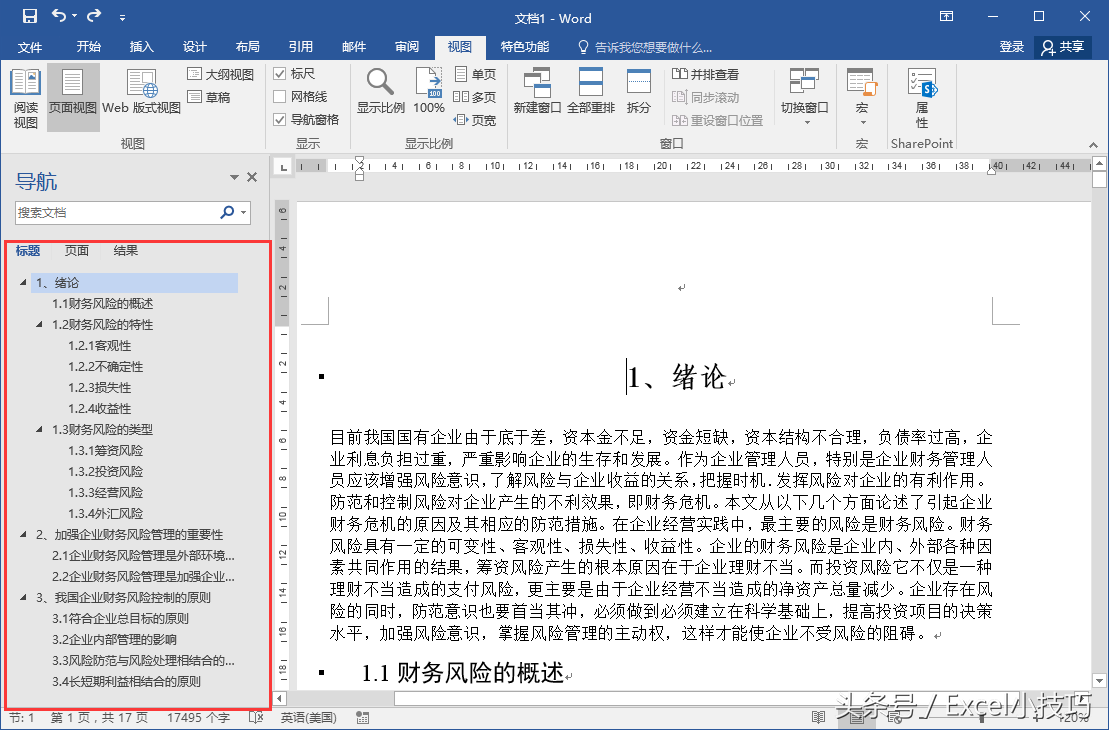1109x730 pixels.
Task: Collapse the 1.2财务风险的特性 heading
Action: 39,325
